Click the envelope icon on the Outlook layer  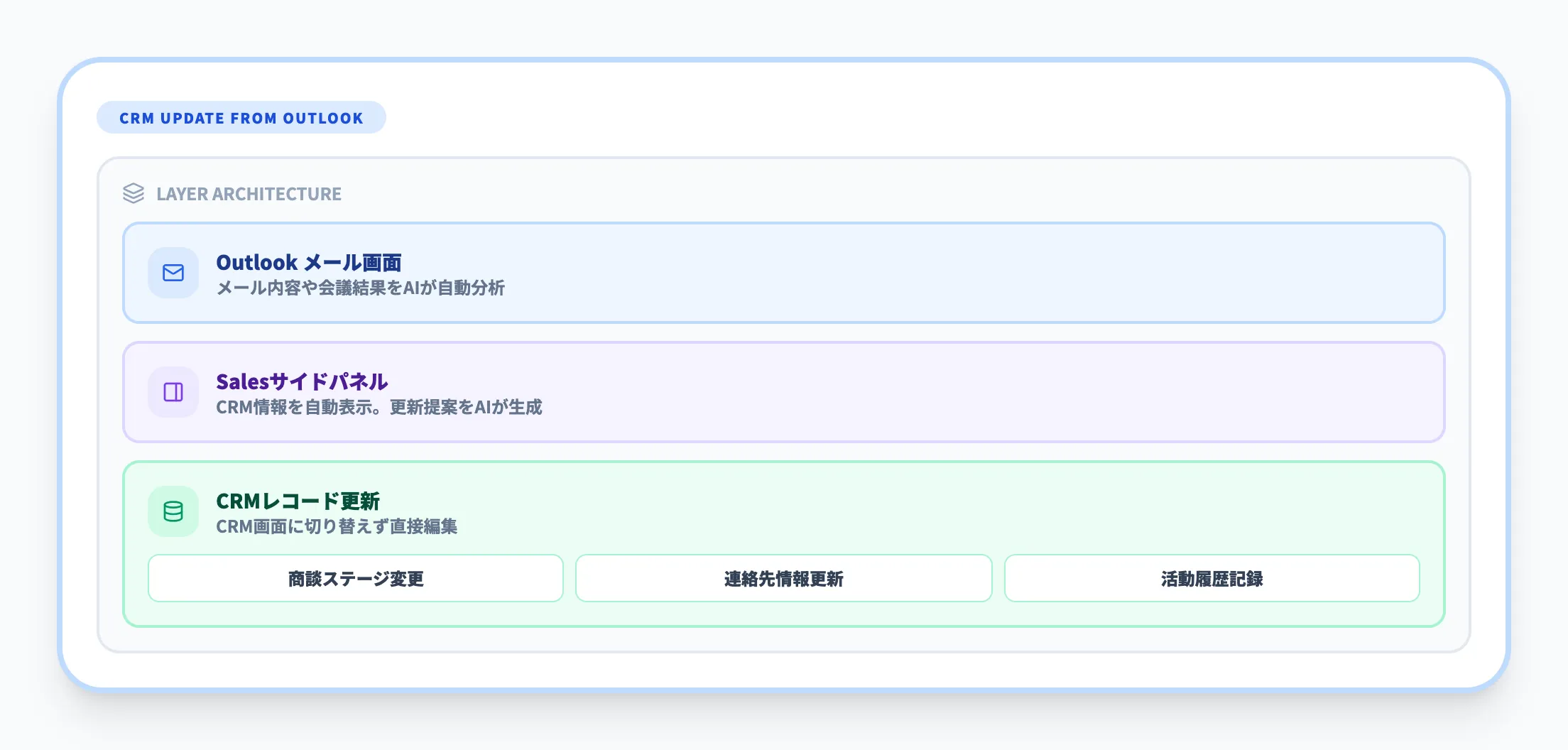click(x=173, y=273)
